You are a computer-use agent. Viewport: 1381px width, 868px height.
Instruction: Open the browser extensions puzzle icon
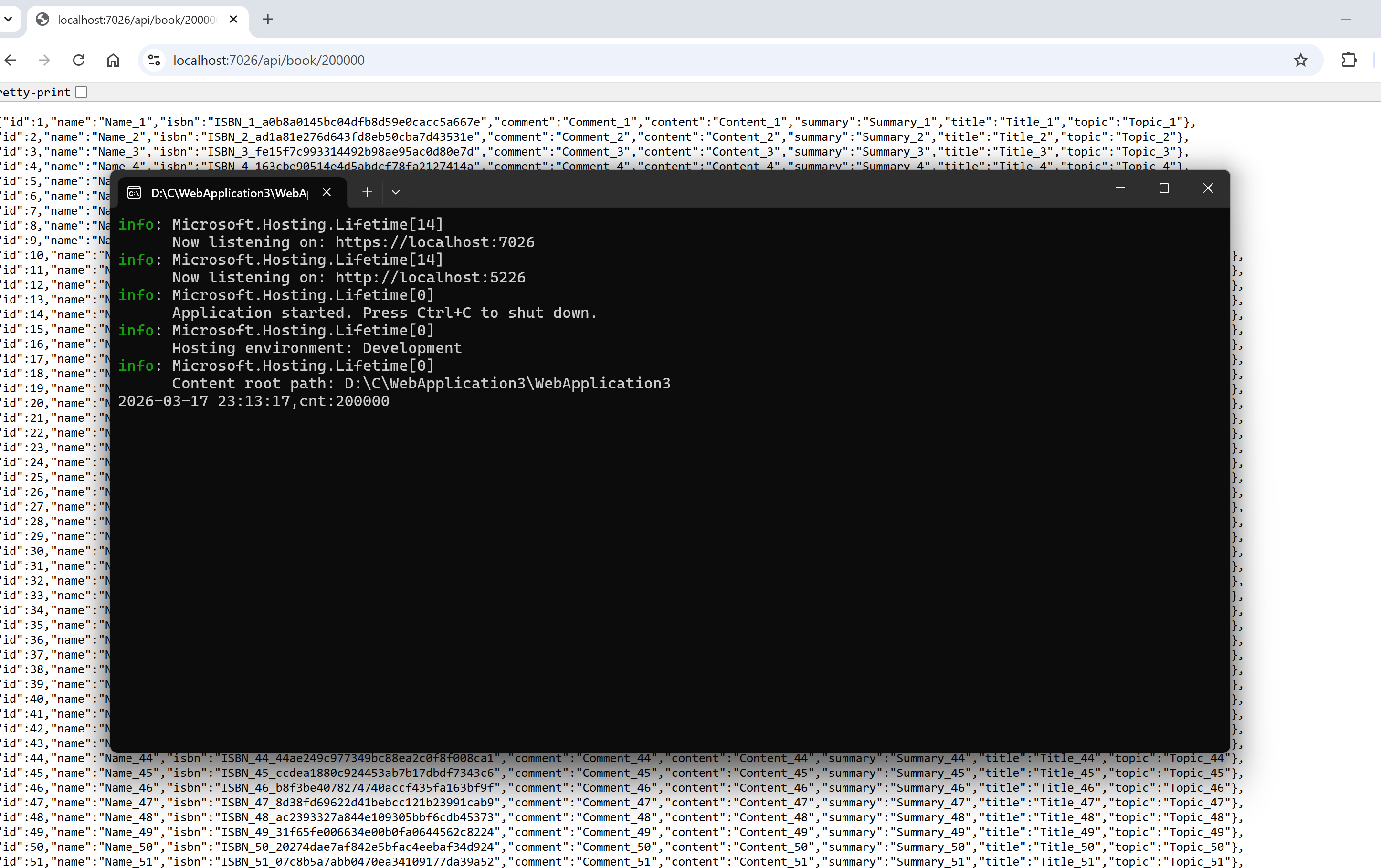coord(1349,60)
